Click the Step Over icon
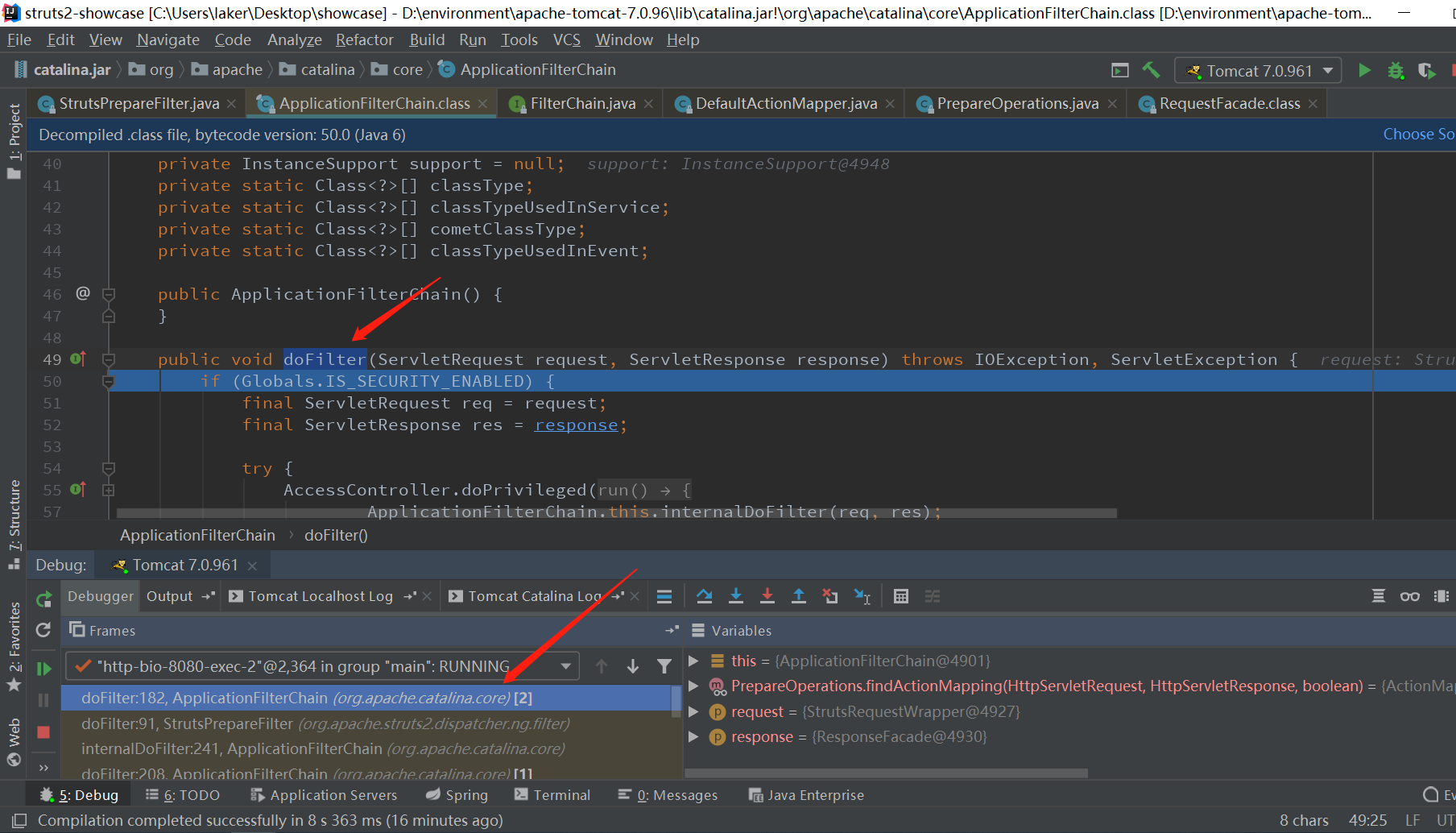1456x833 pixels. coord(705,596)
